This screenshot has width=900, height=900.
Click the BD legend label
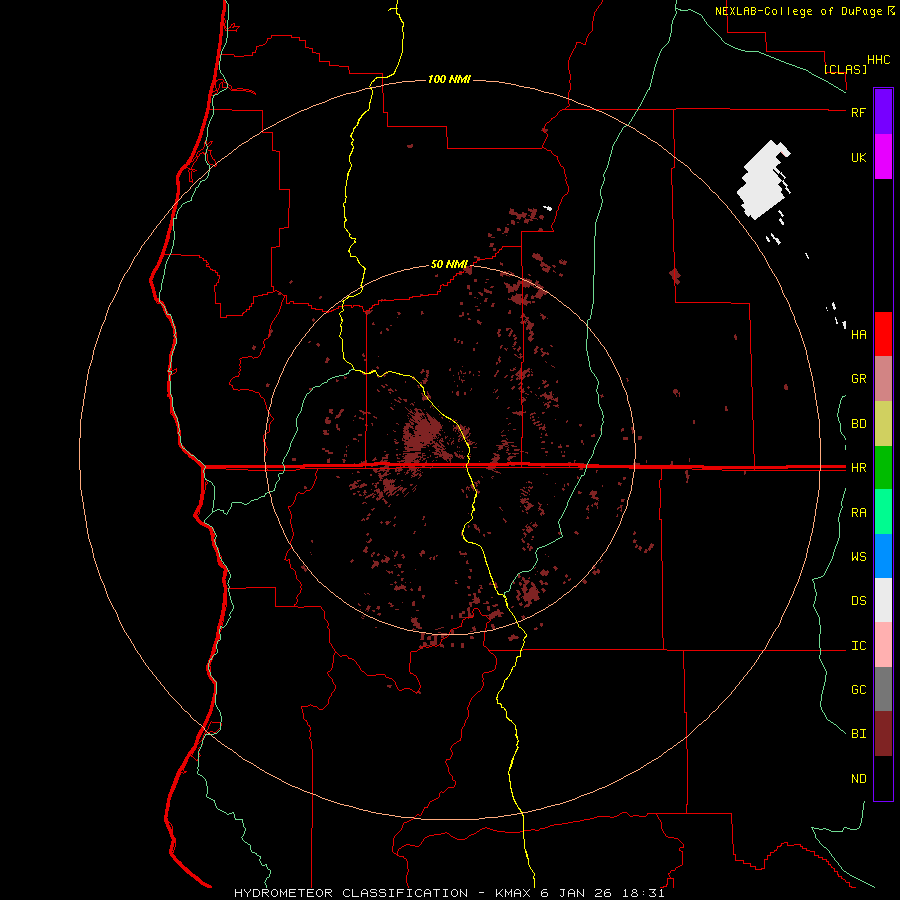point(858,424)
